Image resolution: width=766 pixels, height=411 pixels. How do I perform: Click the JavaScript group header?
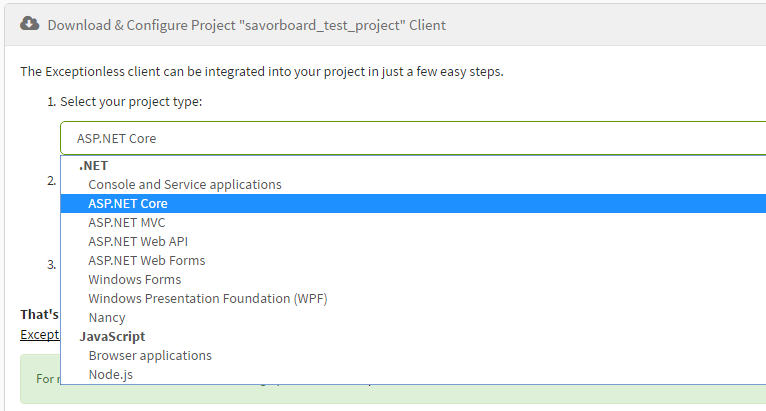[x=112, y=337]
